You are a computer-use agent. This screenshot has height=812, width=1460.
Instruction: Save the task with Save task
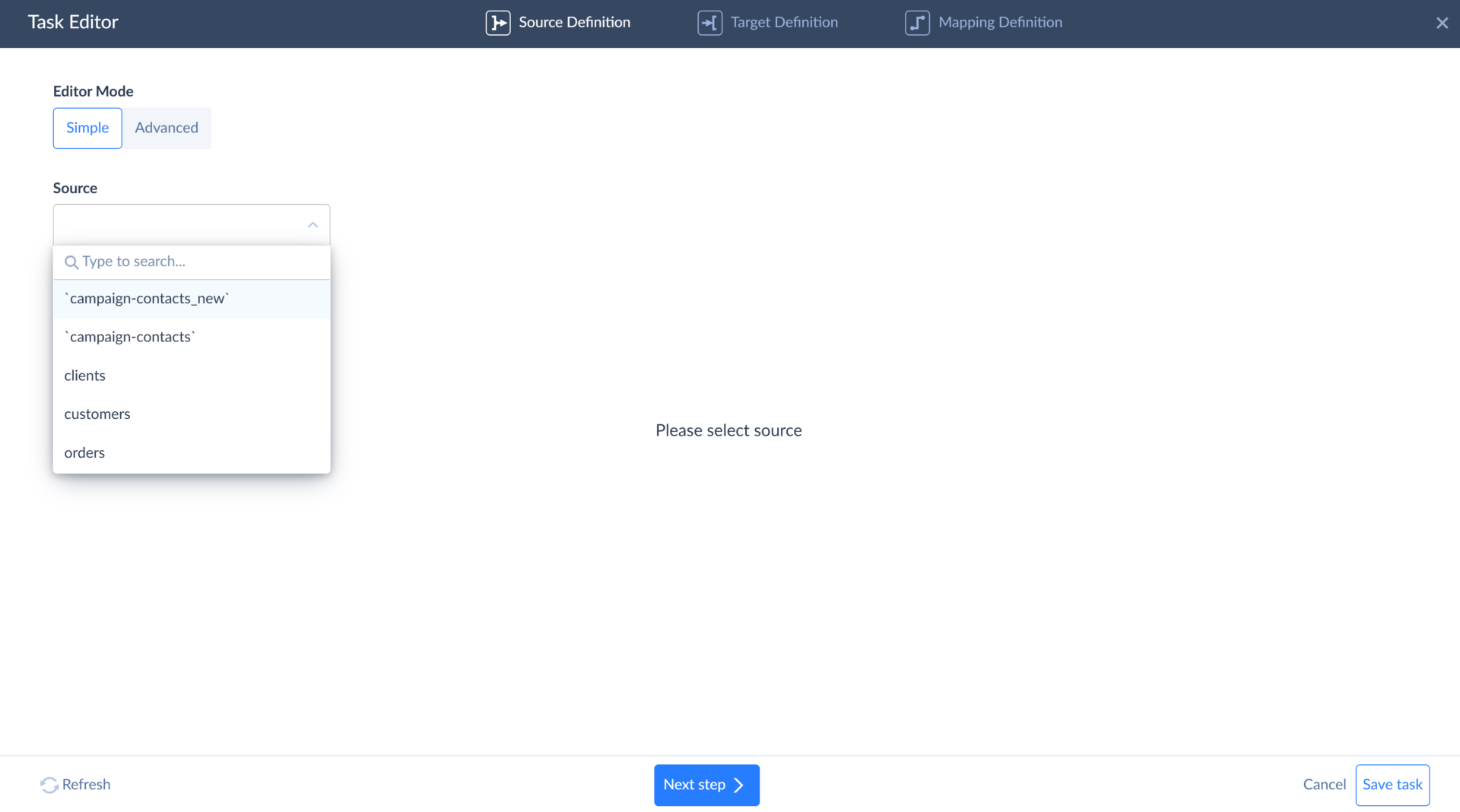point(1392,785)
